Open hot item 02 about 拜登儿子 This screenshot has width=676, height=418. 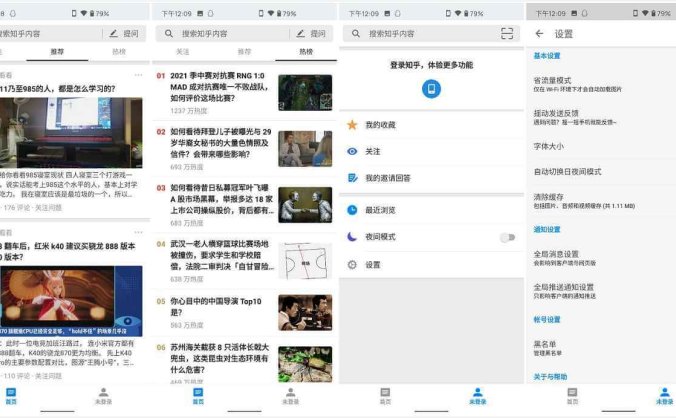click(244, 149)
